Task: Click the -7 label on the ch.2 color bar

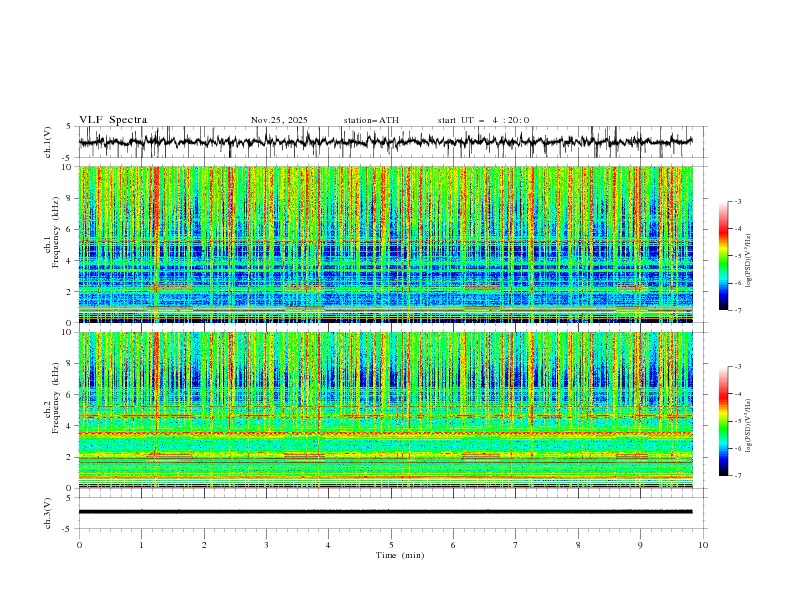Action: coord(737,476)
